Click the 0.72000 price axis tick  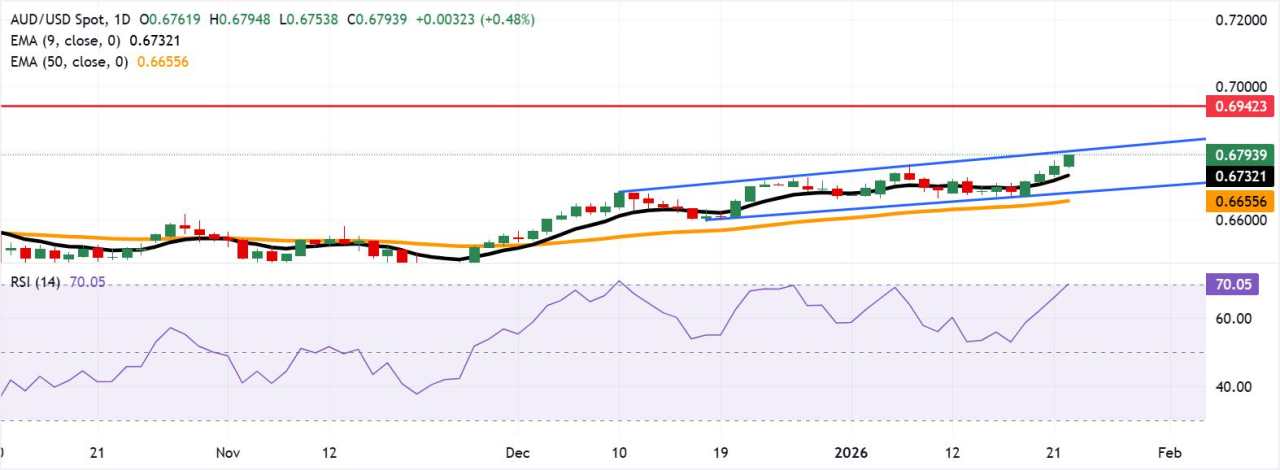(x=1242, y=20)
